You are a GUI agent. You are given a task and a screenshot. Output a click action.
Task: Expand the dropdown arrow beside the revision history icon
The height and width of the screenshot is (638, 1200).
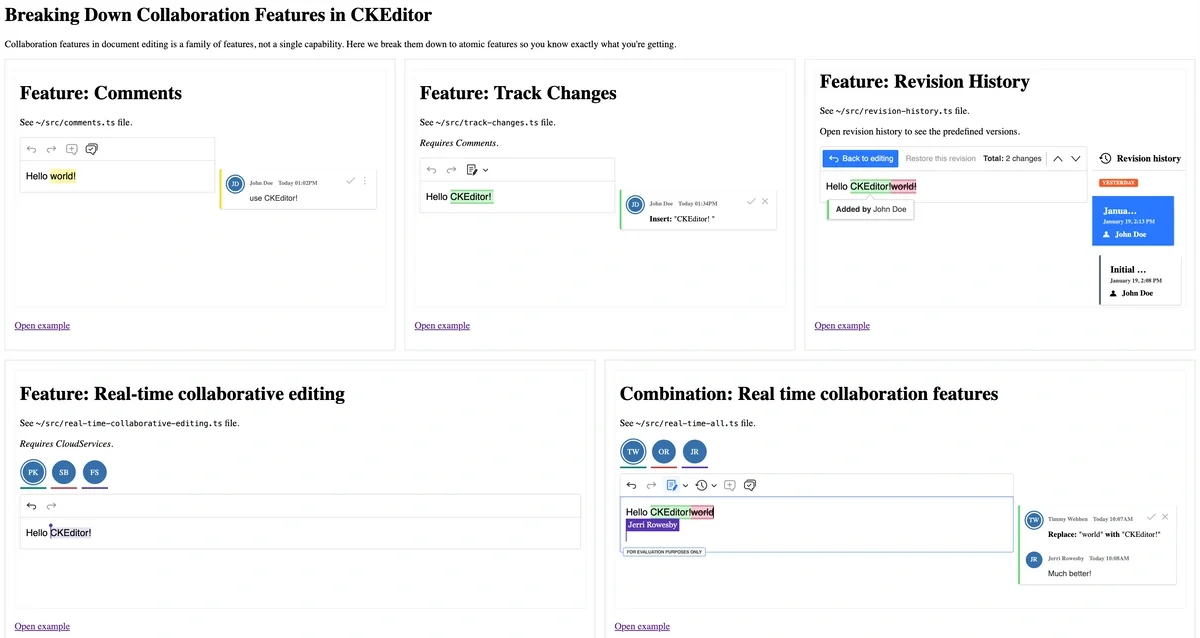click(x=714, y=485)
